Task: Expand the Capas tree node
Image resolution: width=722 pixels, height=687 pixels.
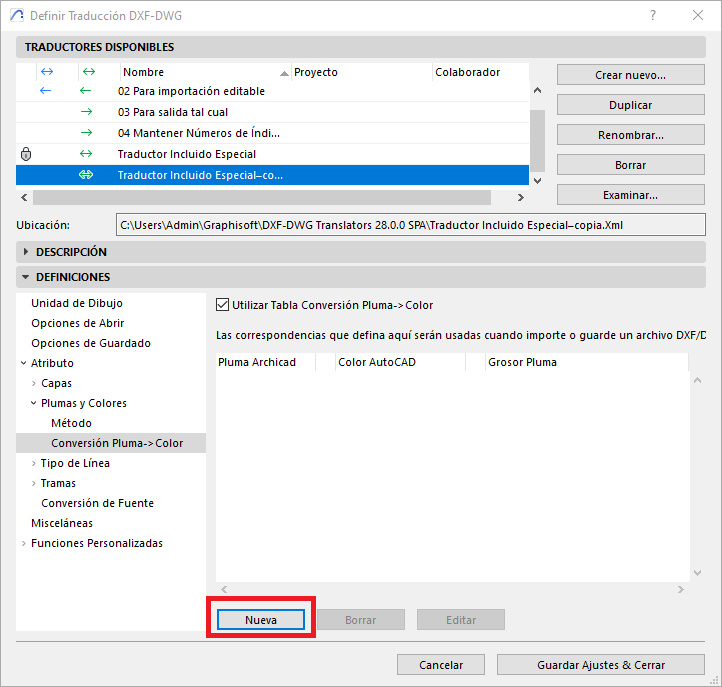Action: point(34,383)
